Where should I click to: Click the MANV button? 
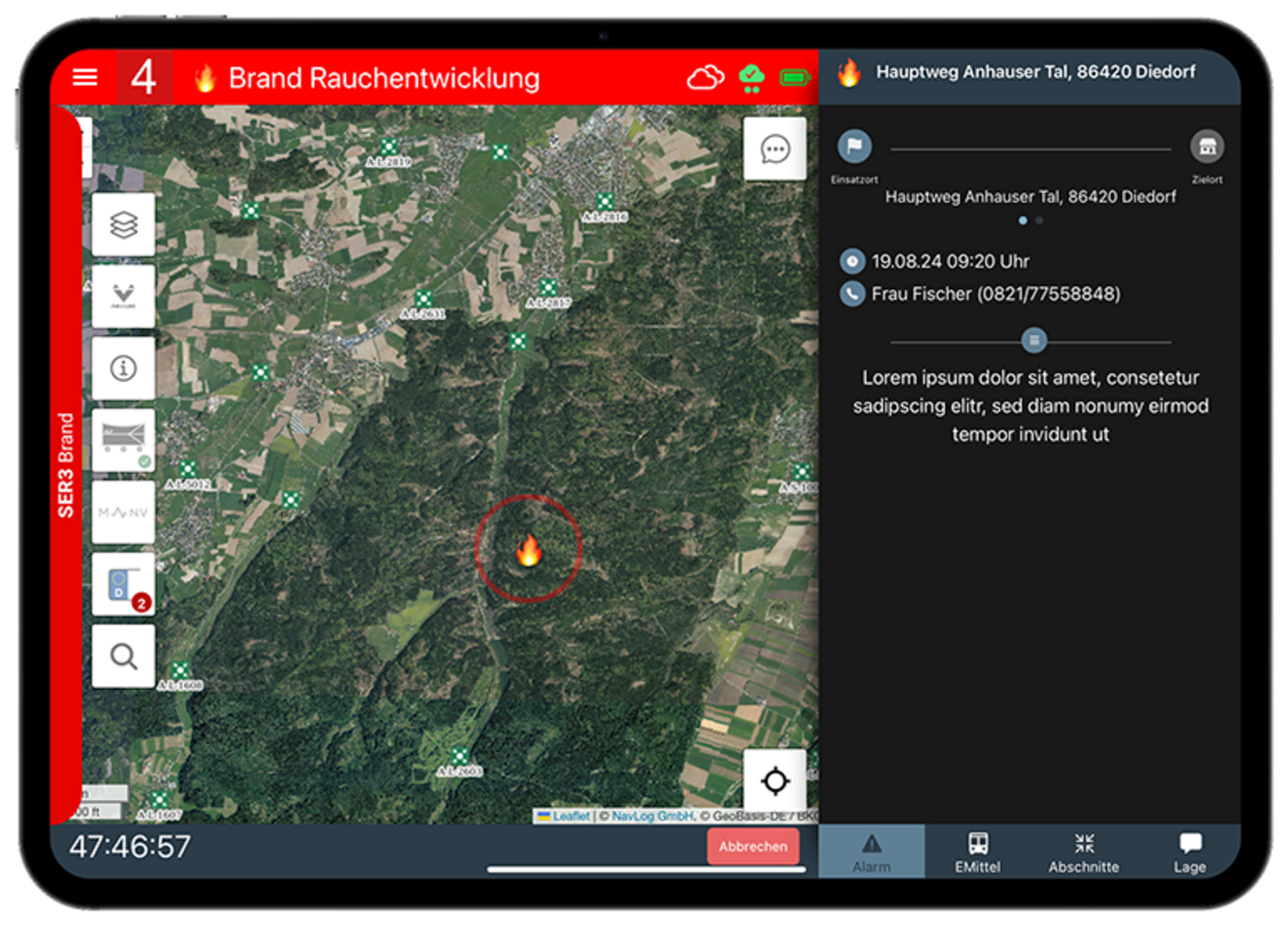[x=123, y=512]
